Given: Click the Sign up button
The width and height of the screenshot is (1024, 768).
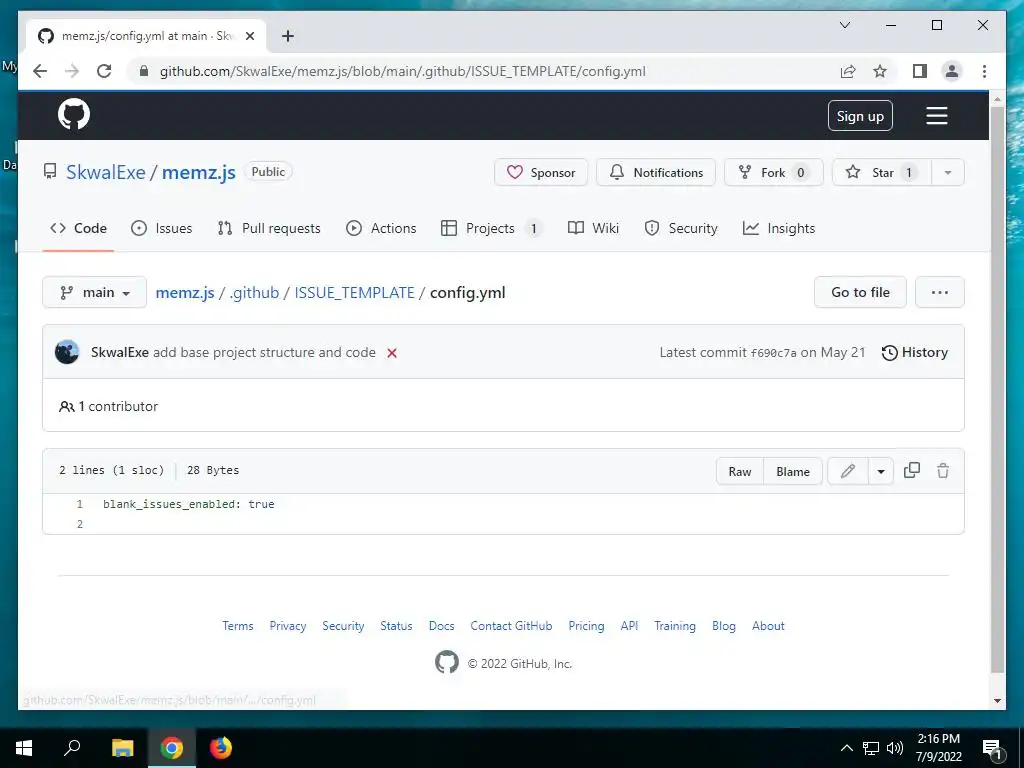Looking at the screenshot, I should 860,116.
